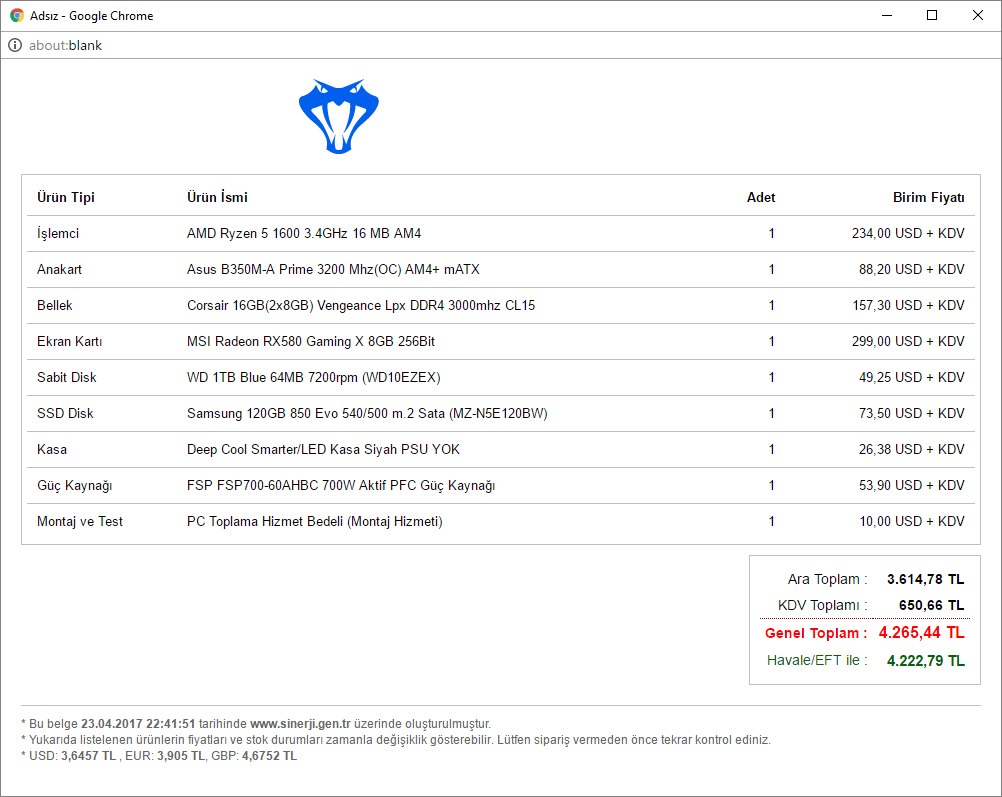Click the 88,20 USD + KDV price
1002x797 pixels.
click(911, 269)
